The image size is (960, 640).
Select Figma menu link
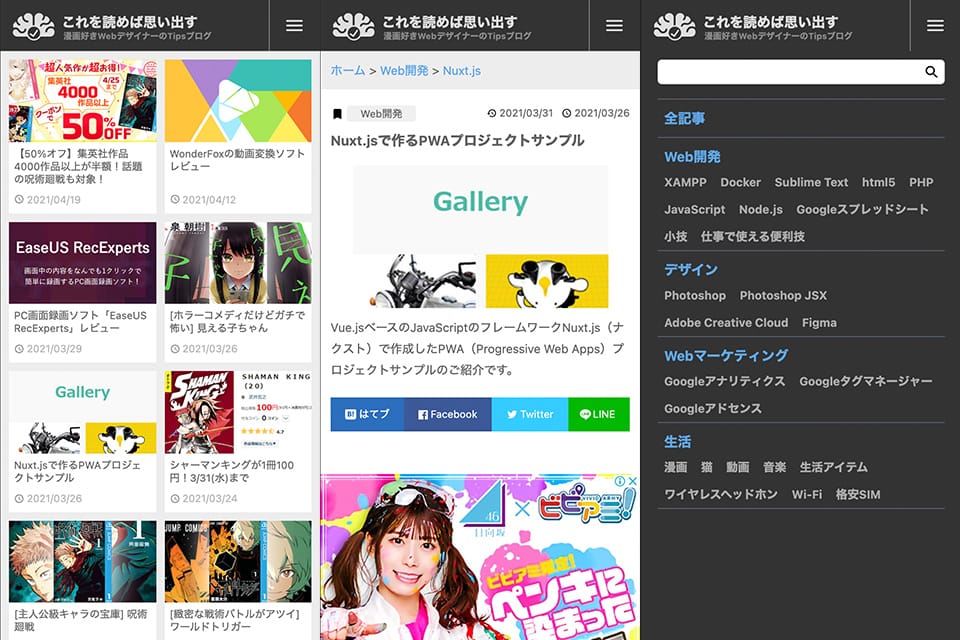pyautogui.click(x=819, y=323)
